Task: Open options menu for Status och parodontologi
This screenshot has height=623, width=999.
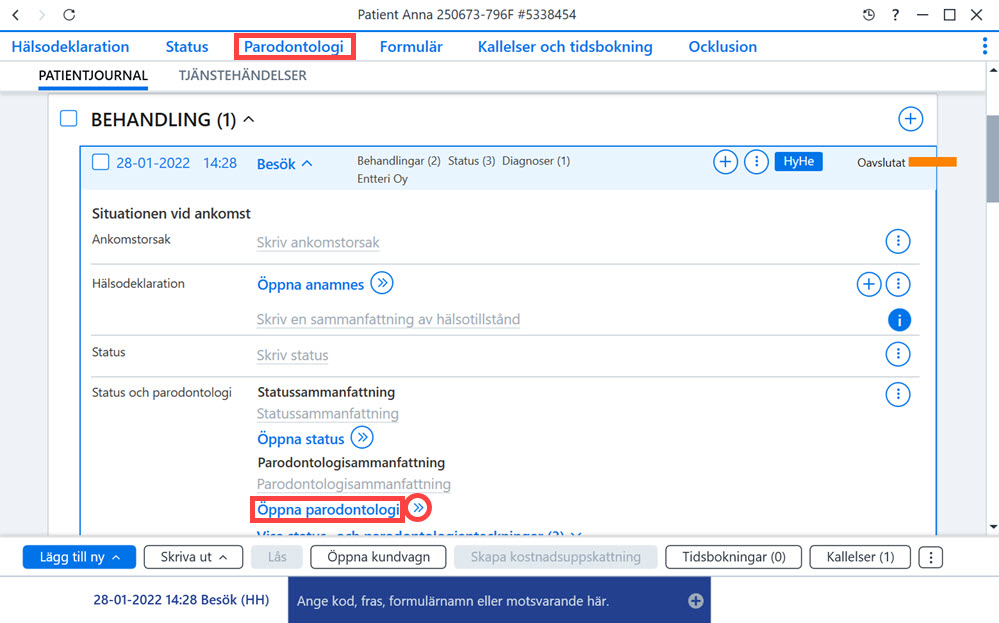Action: pos(898,394)
